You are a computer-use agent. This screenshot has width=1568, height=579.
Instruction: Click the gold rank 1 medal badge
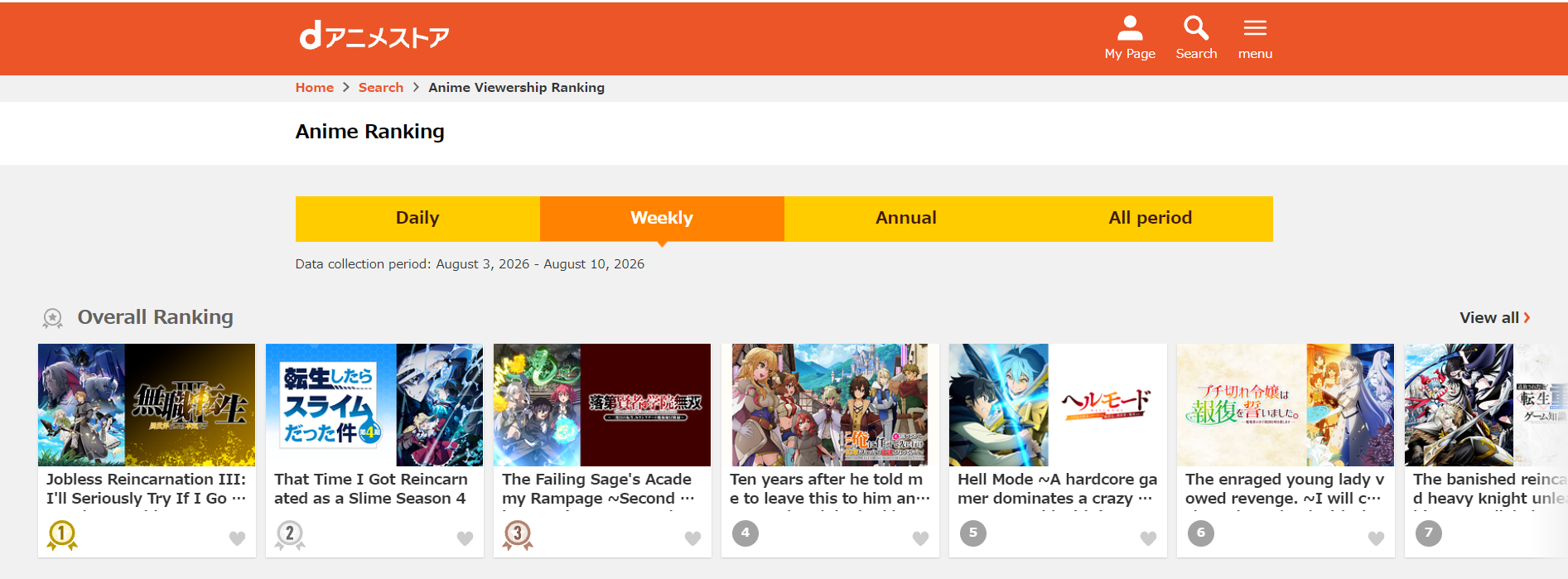pyautogui.click(x=62, y=535)
